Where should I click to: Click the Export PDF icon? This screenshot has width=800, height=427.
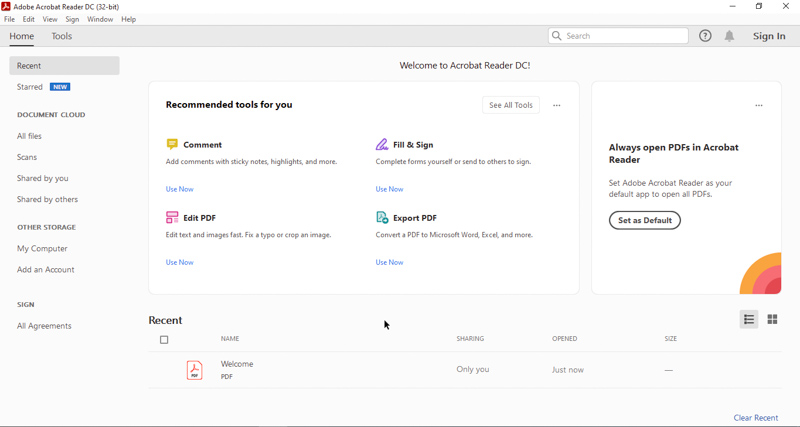[x=382, y=217]
